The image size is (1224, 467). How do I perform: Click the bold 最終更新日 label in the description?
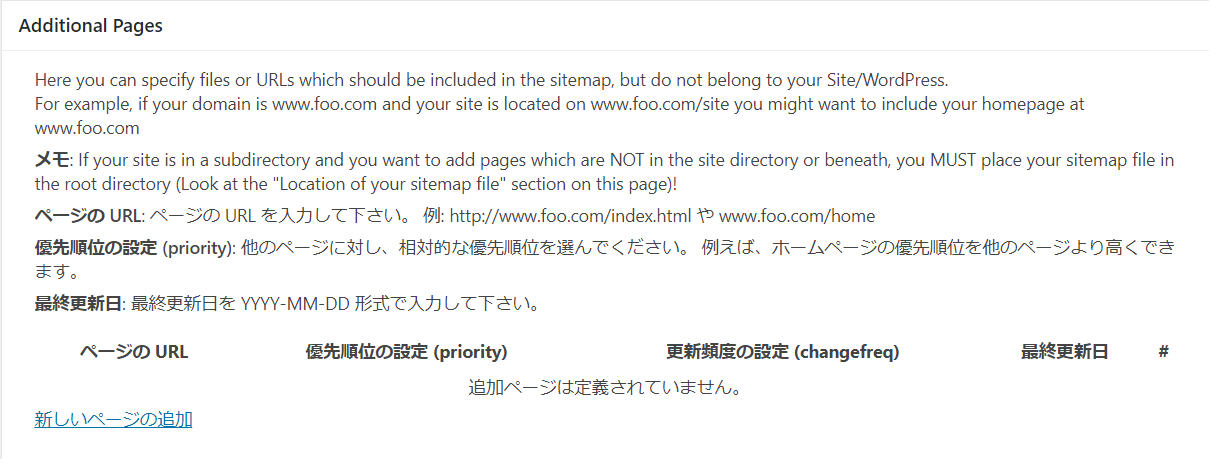point(78,303)
